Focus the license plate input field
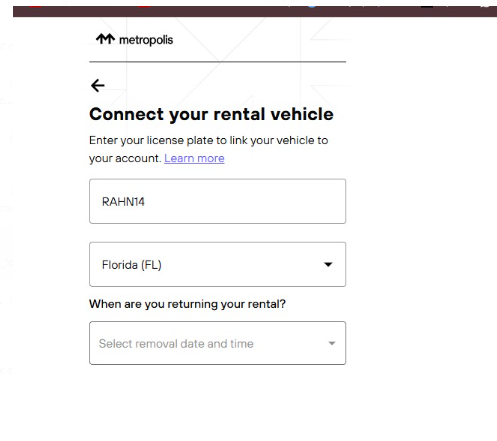The image size is (497, 441). pyautogui.click(x=217, y=201)
